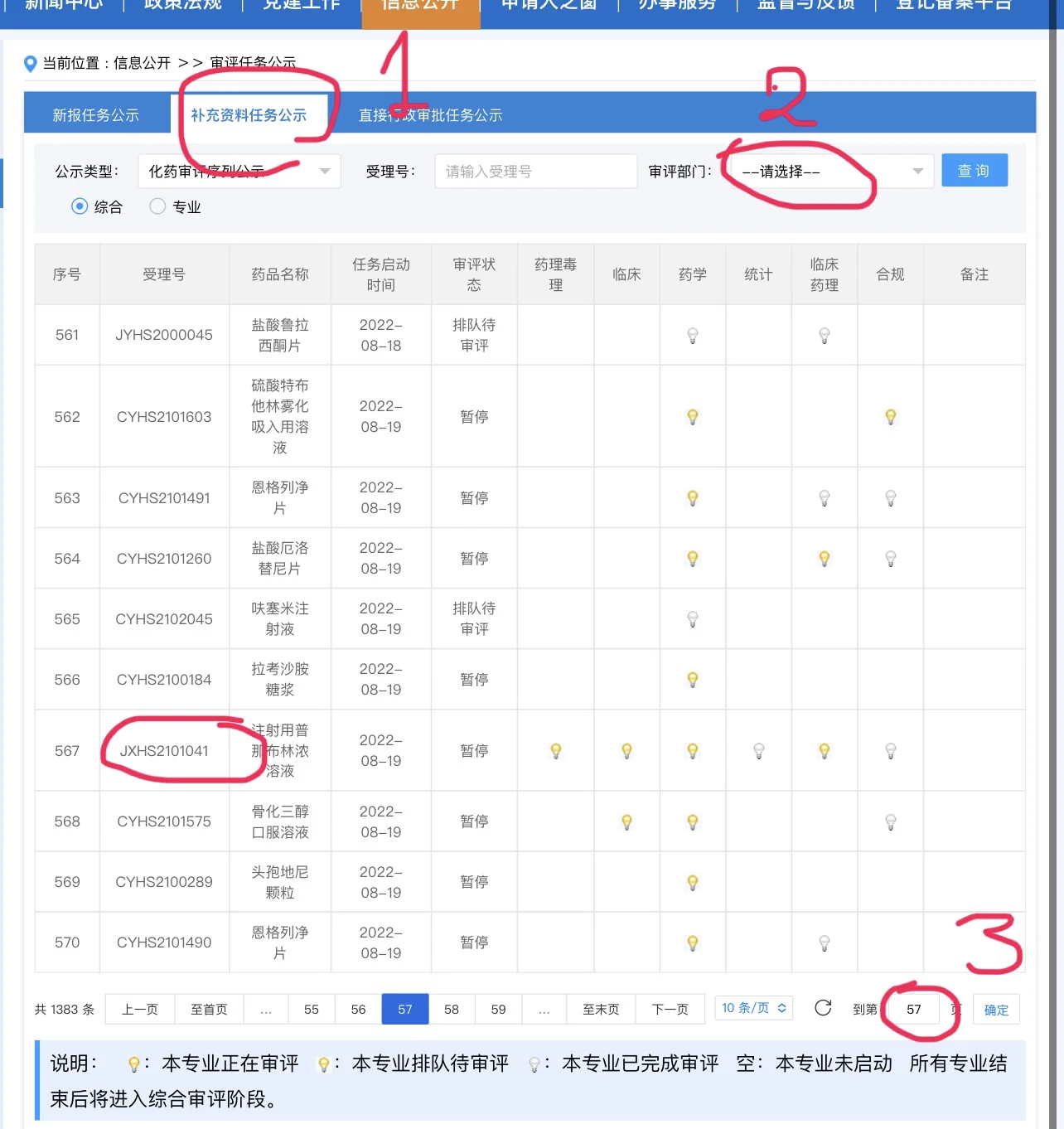Open the 审评部门 请选择 dropdown
The width and height of the screenshot is (1064, 1129).
833,172
